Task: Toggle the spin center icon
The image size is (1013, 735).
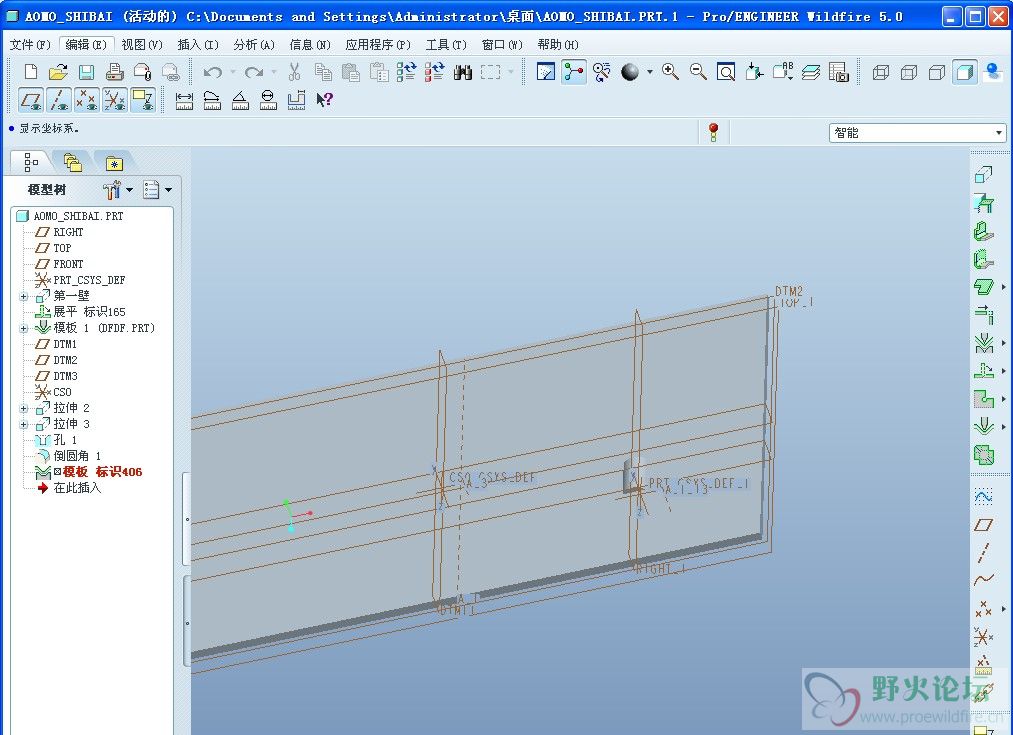Action: pyautogui.click(x=574, y=72)
